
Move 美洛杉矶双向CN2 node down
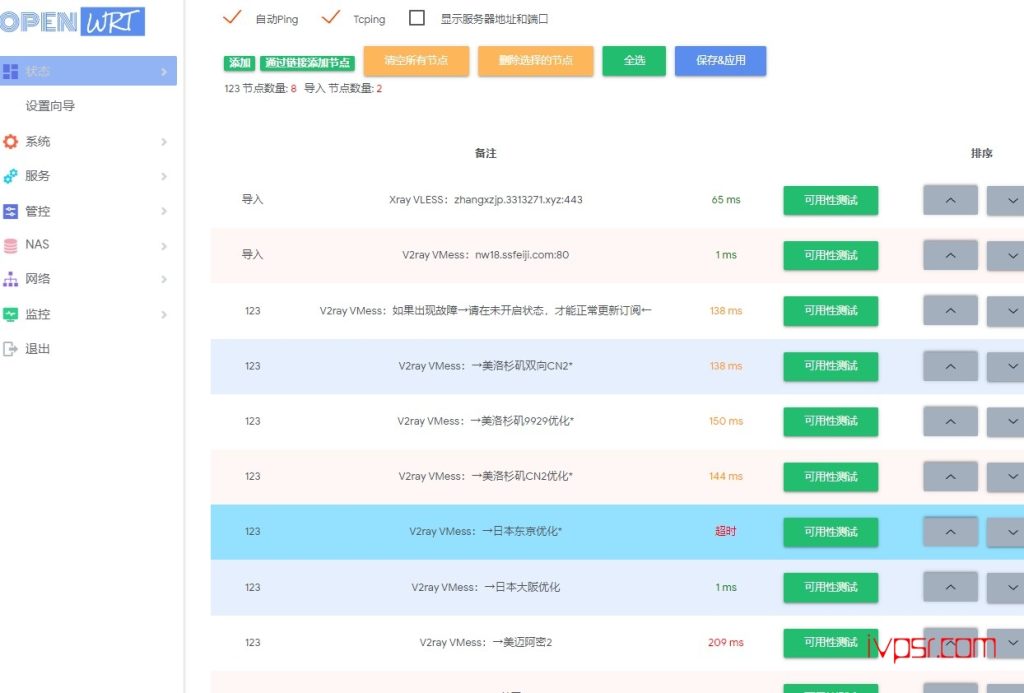(1006, 366)
